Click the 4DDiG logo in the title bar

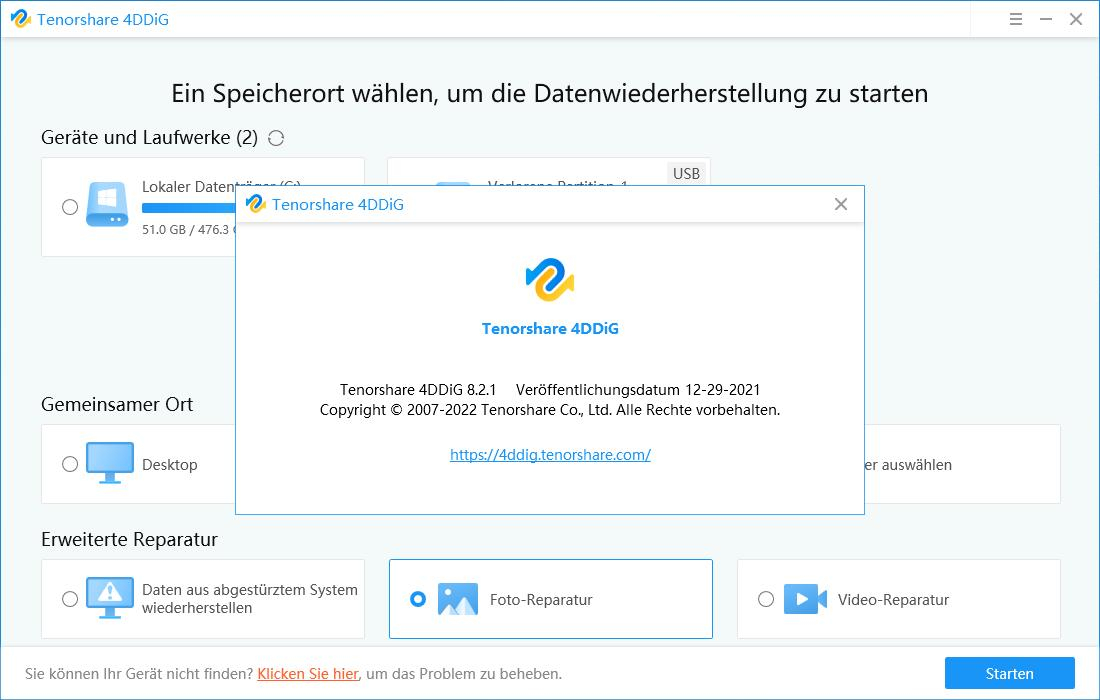(x=20, y=18)
